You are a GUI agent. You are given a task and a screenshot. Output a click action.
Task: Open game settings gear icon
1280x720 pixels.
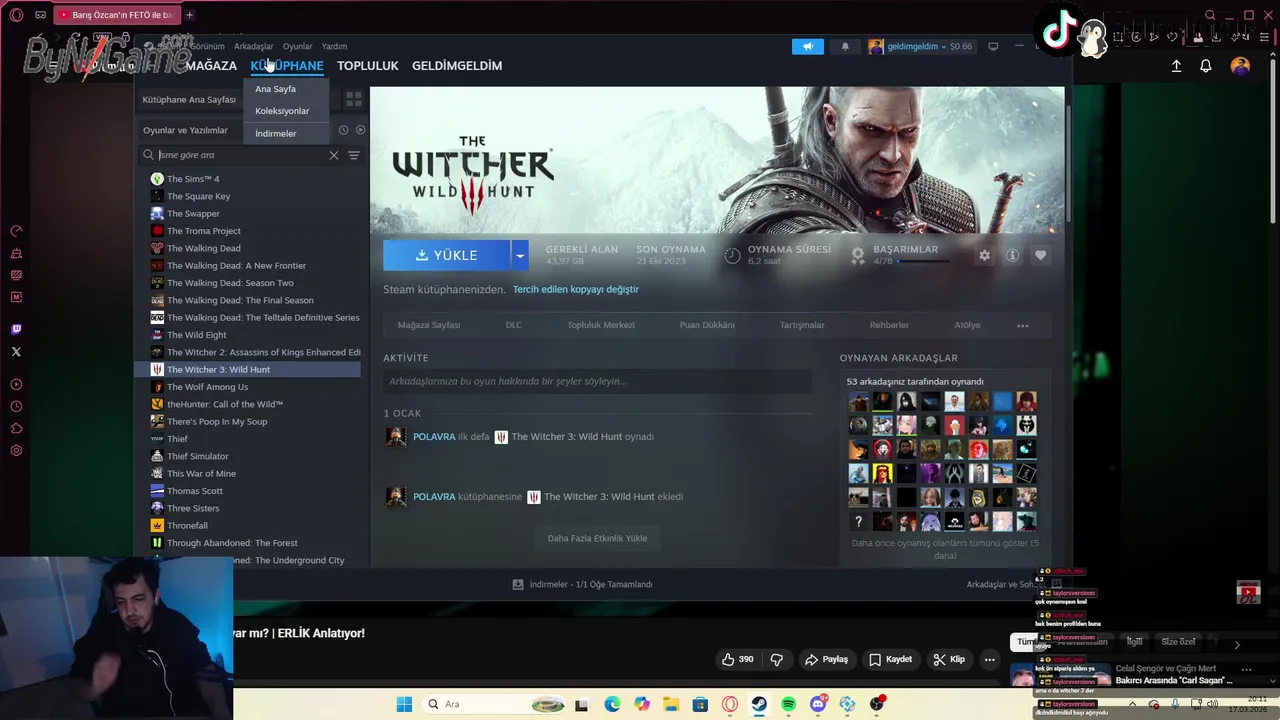click(984, 255)
